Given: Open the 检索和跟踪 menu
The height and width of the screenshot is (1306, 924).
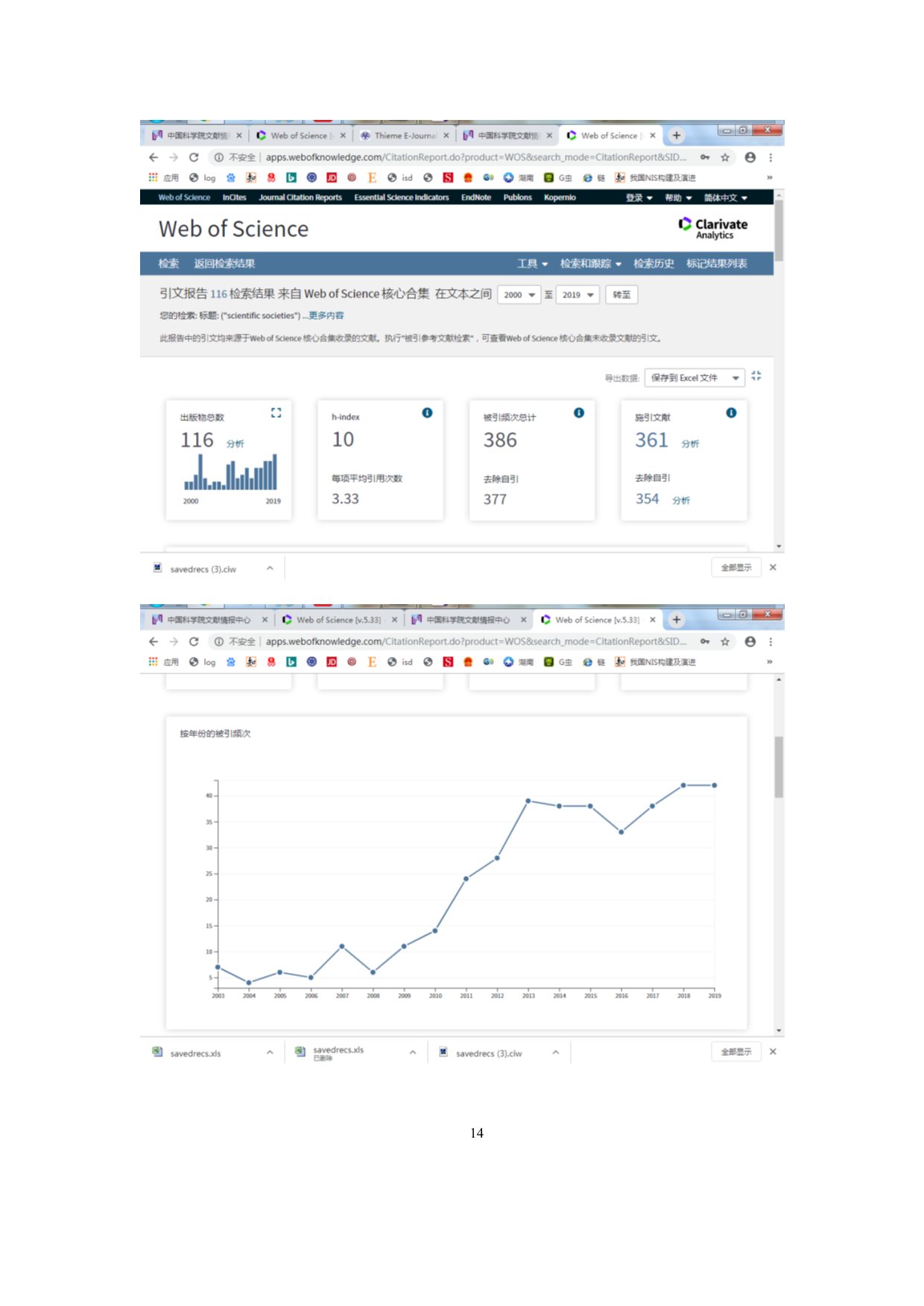Looking at the screenshot, I should click(x=590, y=264).
